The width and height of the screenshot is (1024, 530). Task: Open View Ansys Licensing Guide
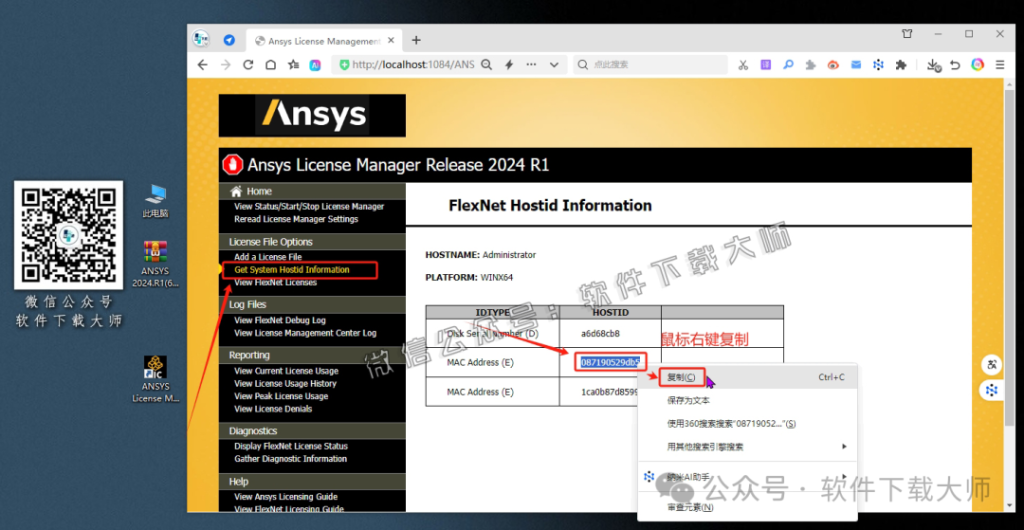pyautogui.click(x=286, y=497)
